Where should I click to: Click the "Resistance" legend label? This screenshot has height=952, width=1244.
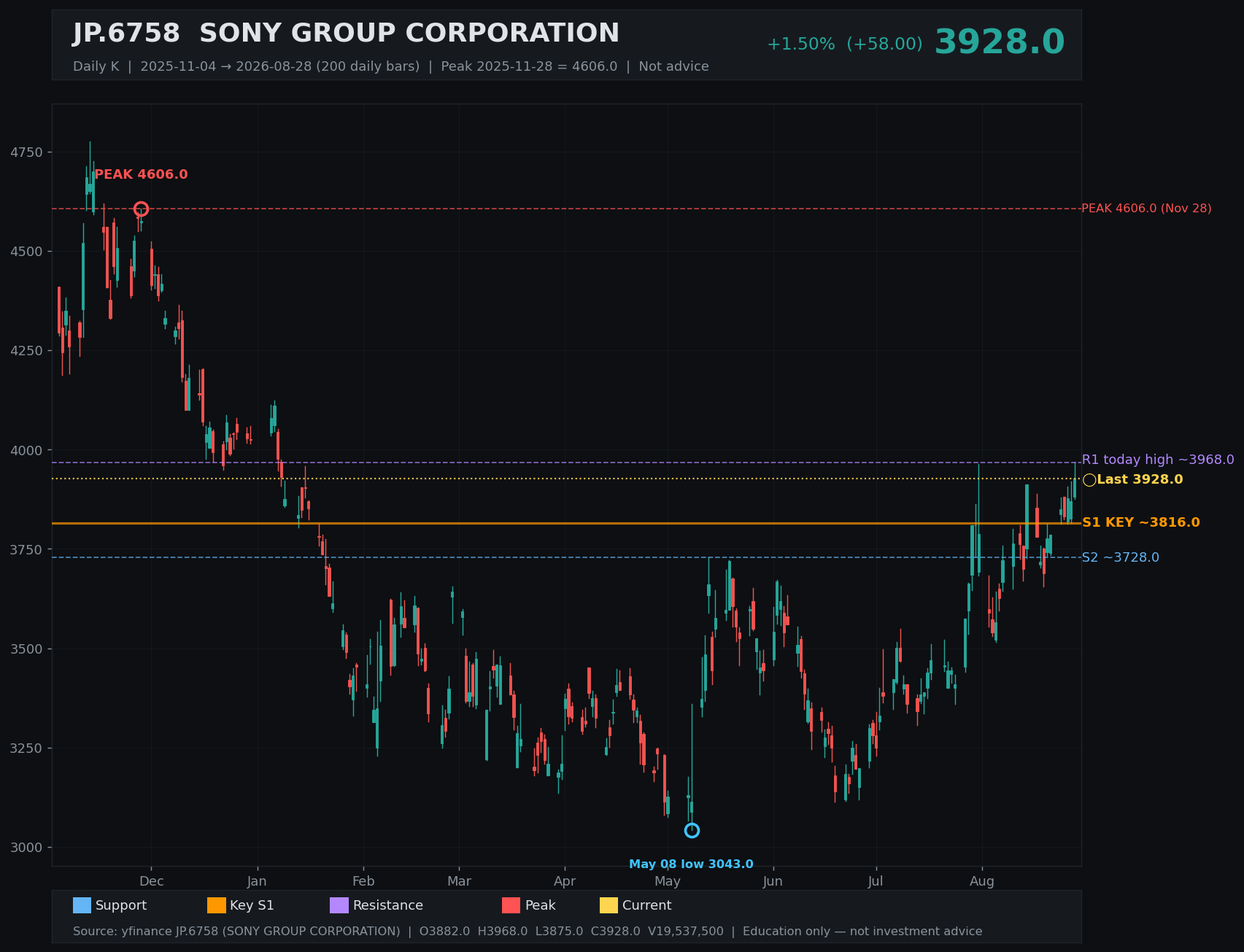(388, 905)
